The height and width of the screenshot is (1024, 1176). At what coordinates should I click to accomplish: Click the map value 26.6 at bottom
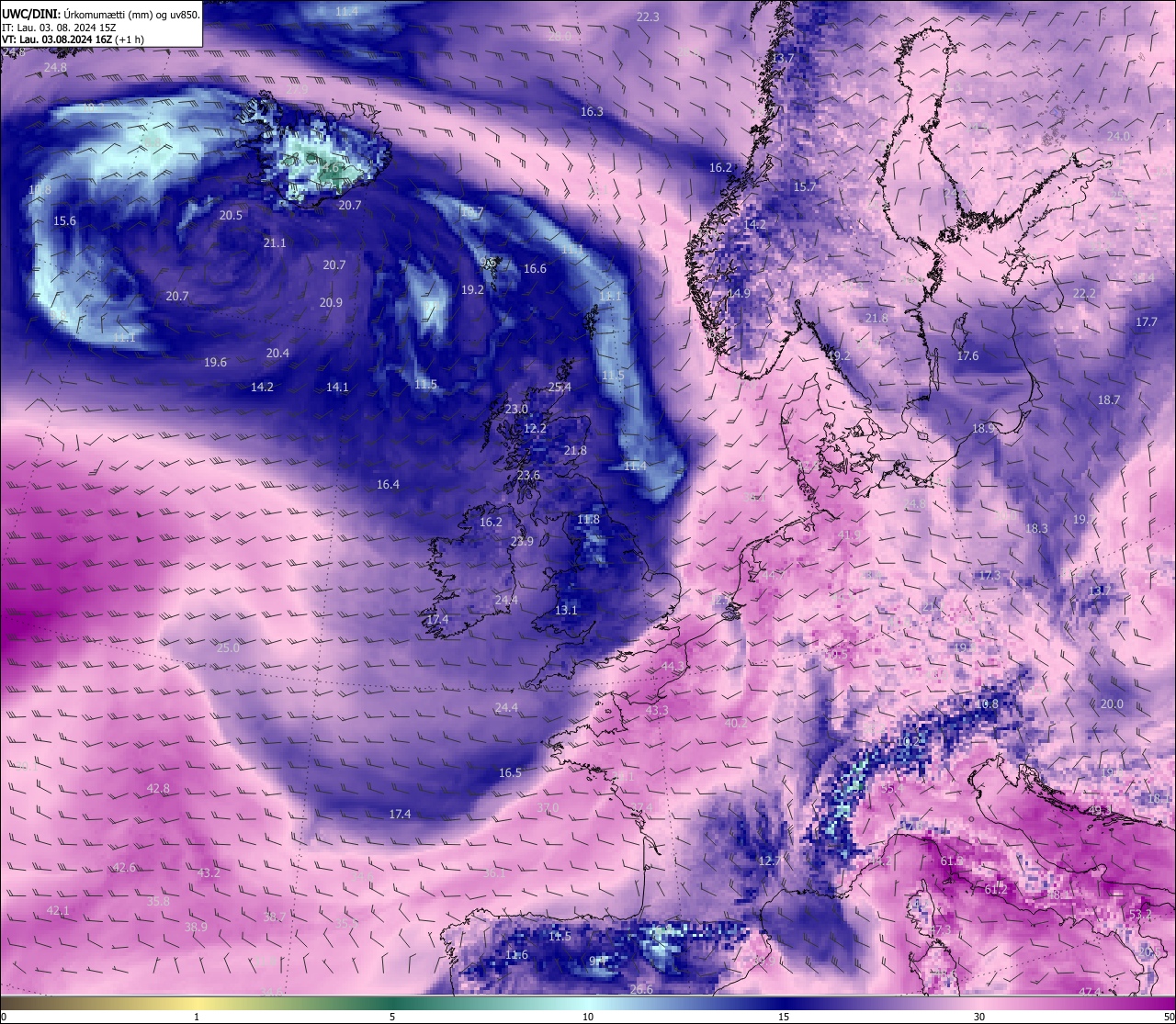coord(641,990)
